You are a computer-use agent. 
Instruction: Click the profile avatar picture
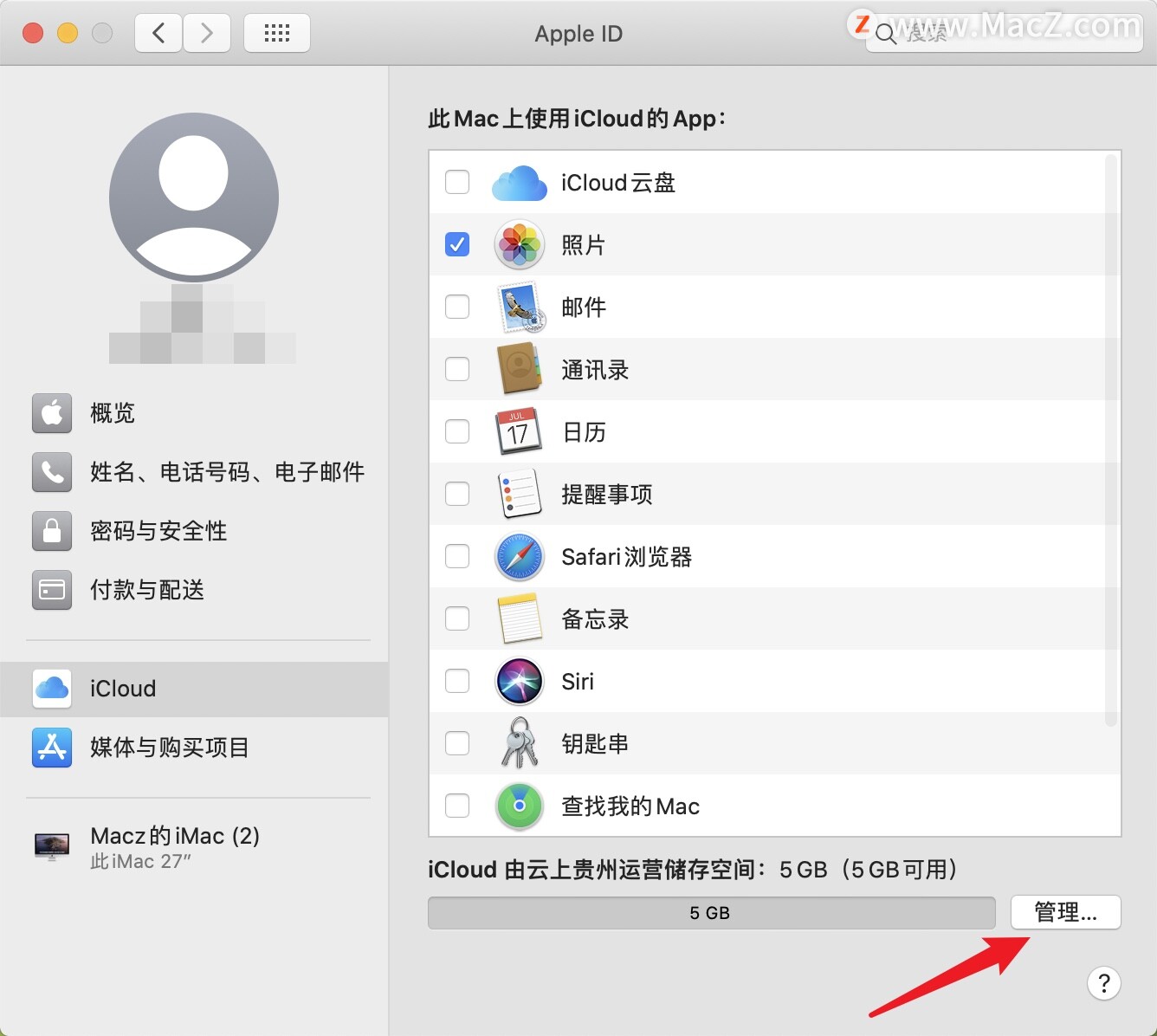[194, 197]
